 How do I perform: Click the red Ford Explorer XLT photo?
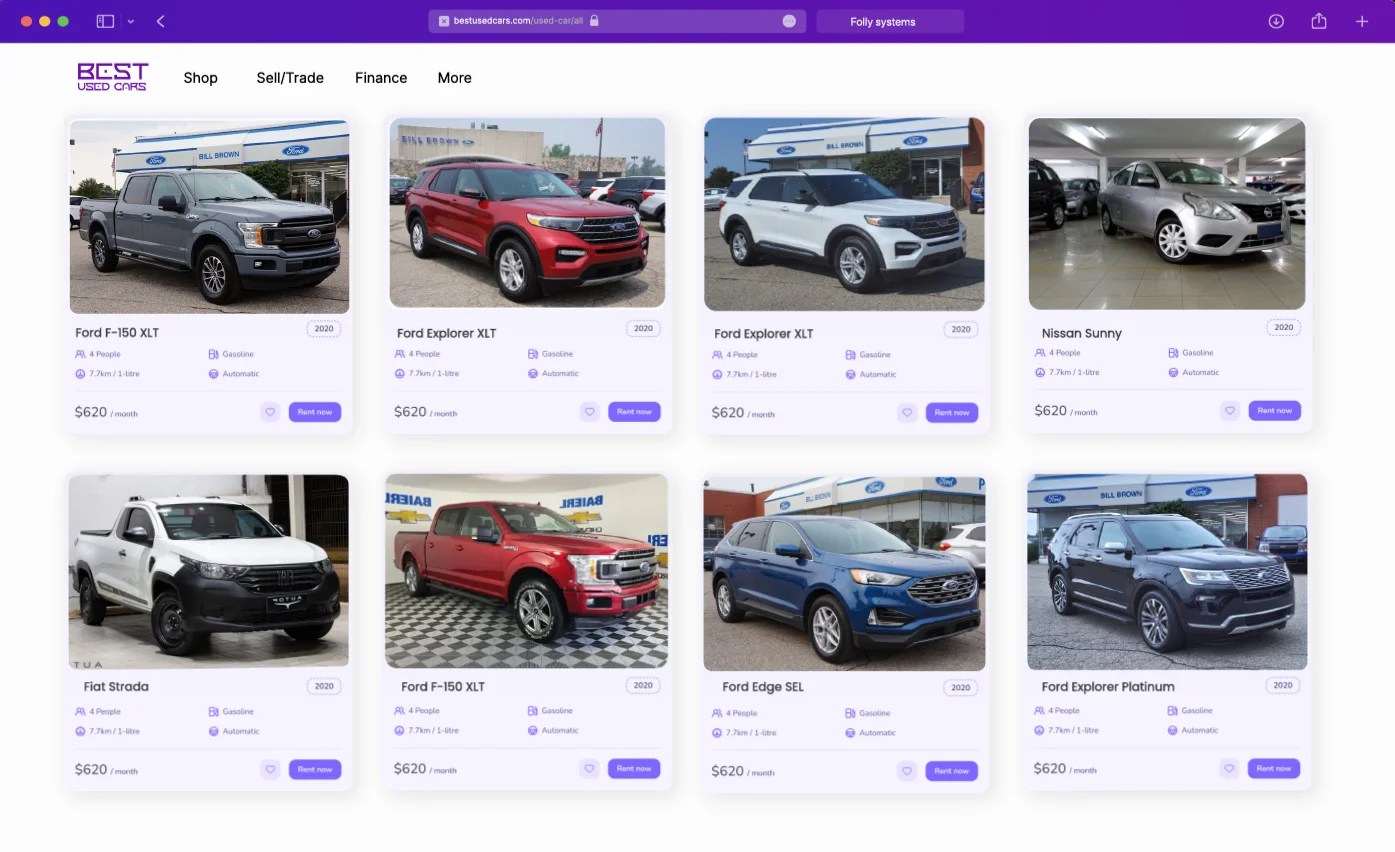pyautogui.click(x=527, y=213)
